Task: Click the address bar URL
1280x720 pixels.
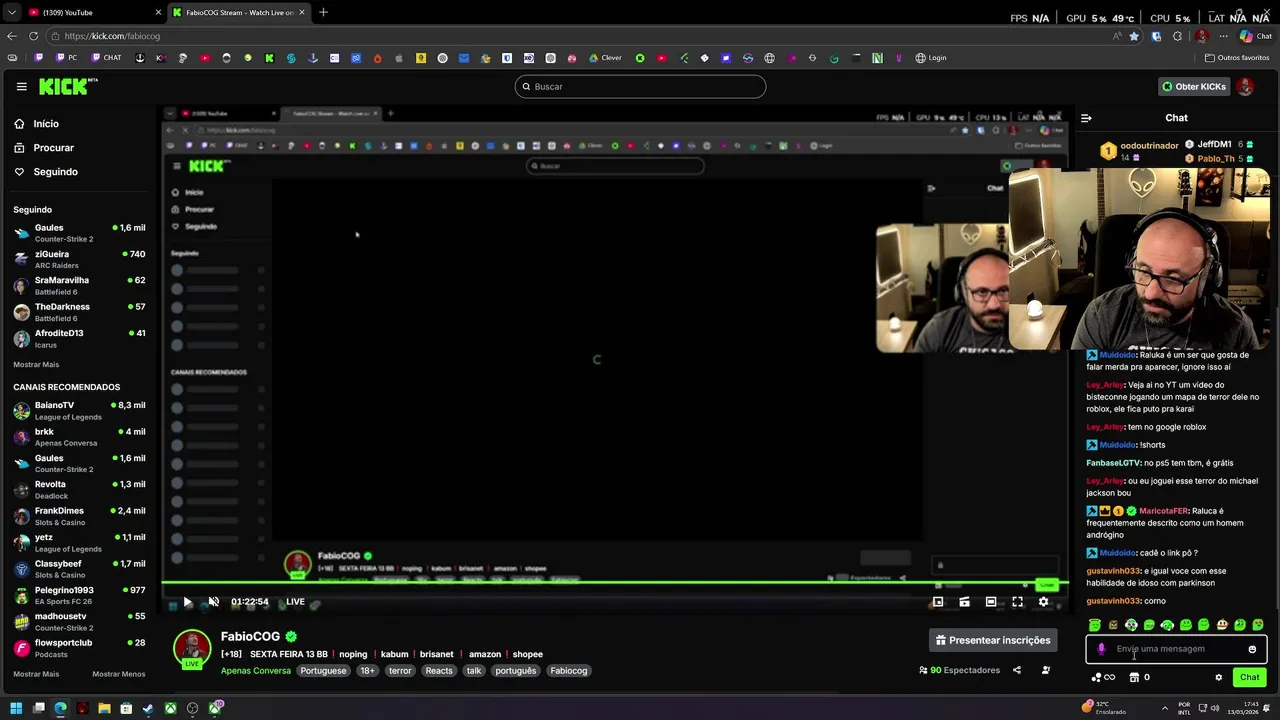Action: (112, 36)
